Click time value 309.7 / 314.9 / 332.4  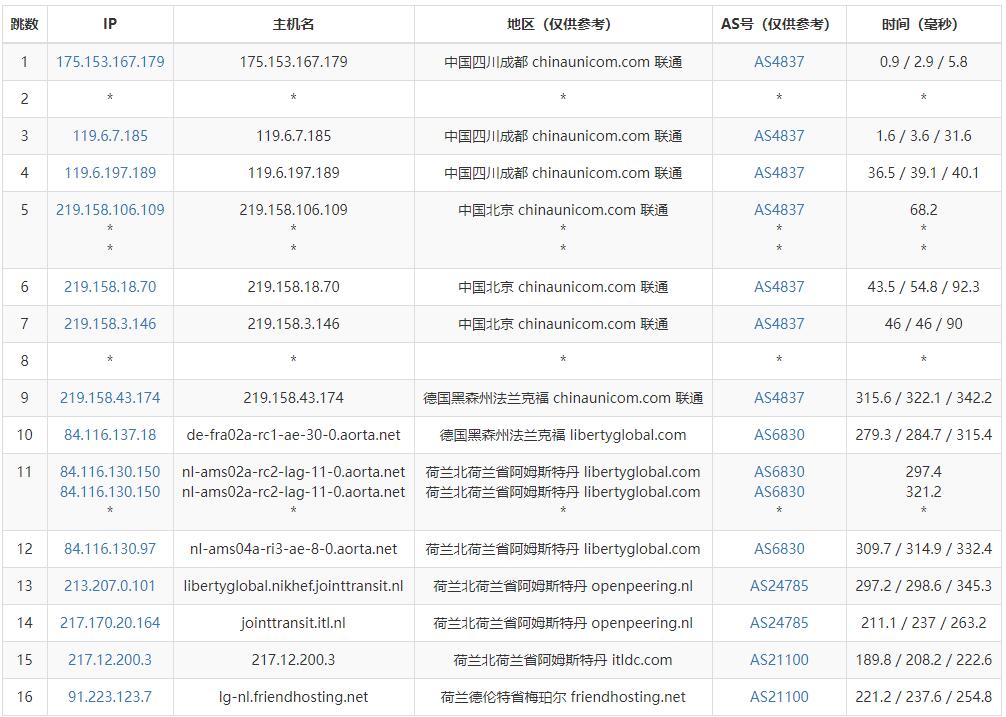[923, 549]
